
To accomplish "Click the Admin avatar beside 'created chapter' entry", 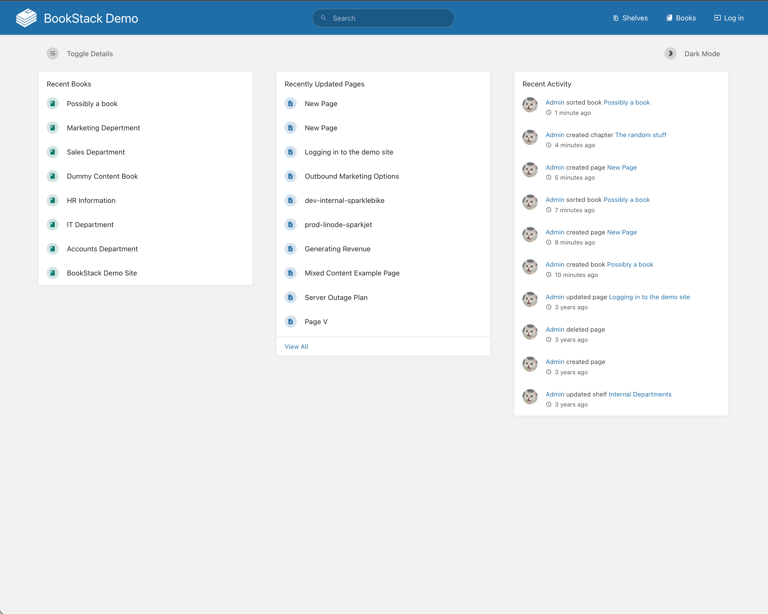I will tap(530, 138).
